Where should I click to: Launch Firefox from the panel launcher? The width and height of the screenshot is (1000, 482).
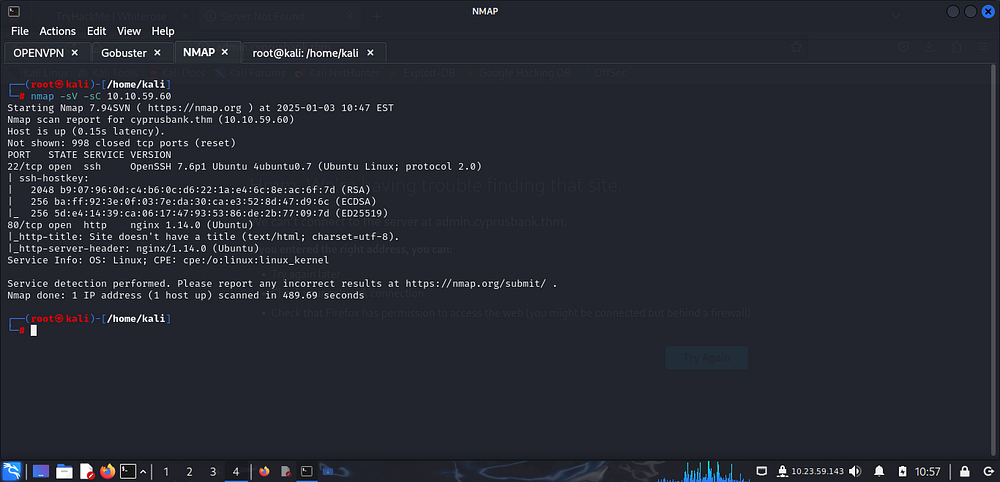[108, 471]
